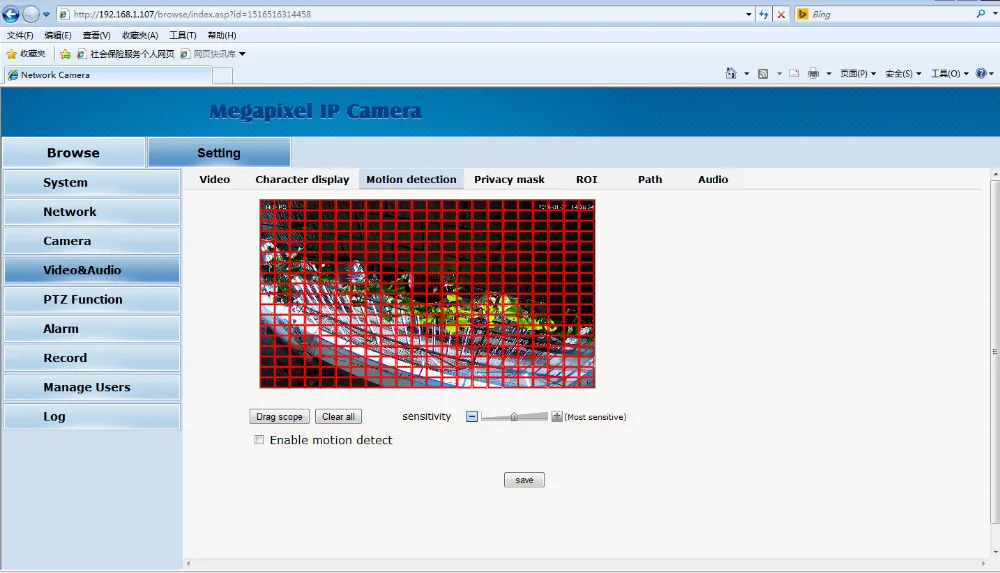Open the Video&Audio sidebar section
Screen dimensions: 1000x573
point(92,270)
